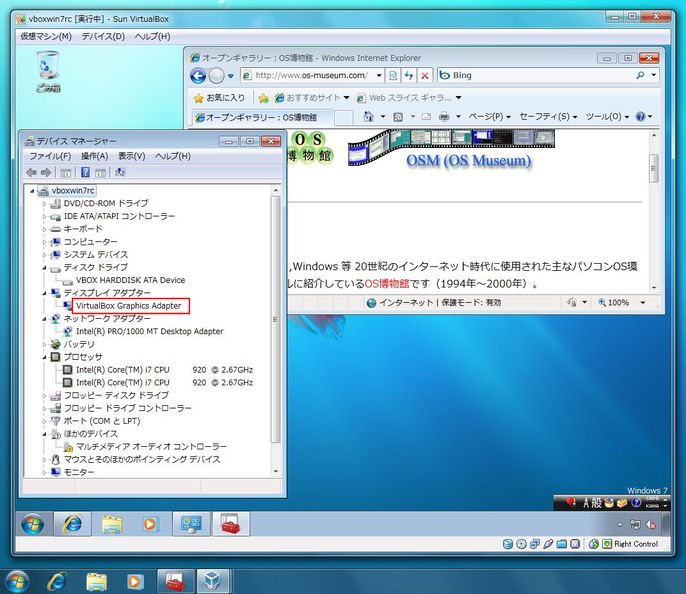Select red toolbox icon on guest taskbar
The height and width of the screenshot is (594, 686).
(x=231, y=524)
